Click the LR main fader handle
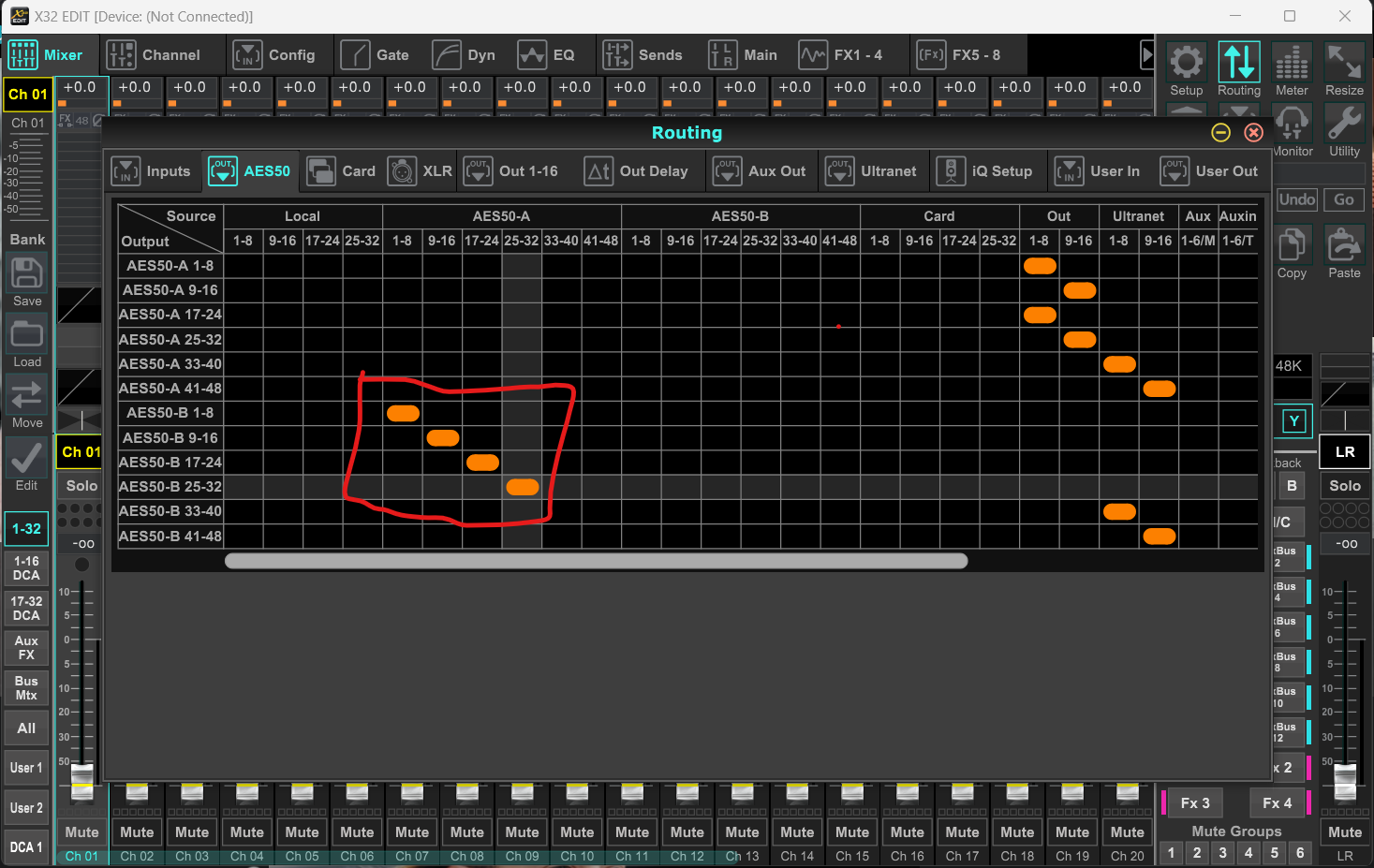Viewport: 1374px width, 868px height. pyautogui.click(x=1345, y=783)
